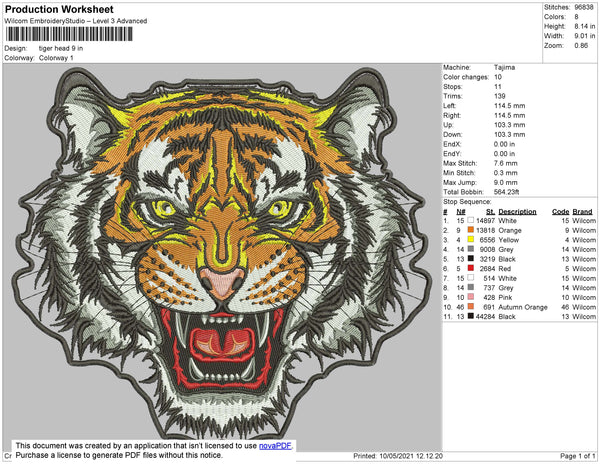Select the White color swatch in row 1

(x=470, y=221)
